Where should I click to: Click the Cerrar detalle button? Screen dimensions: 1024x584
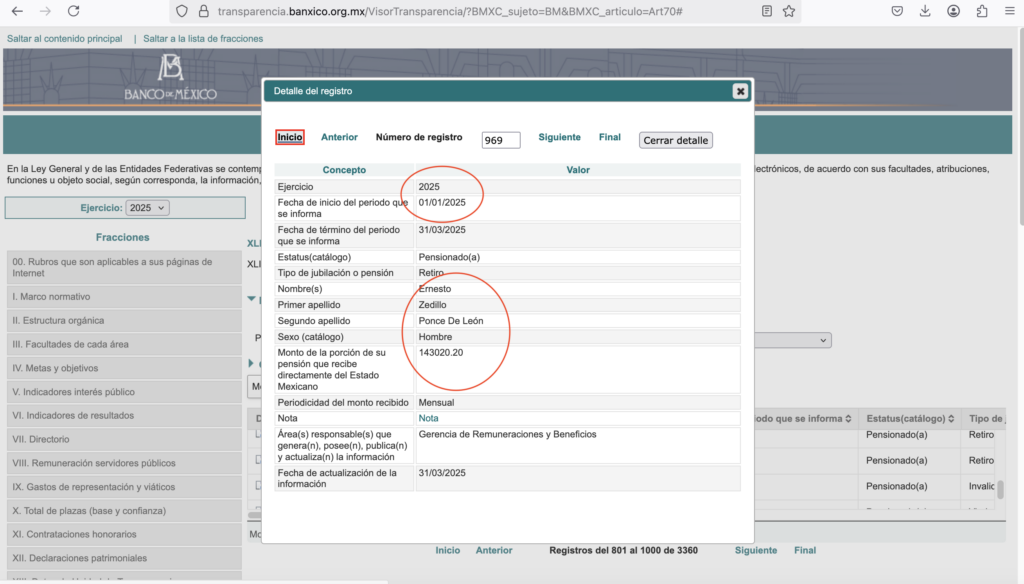(x=676, y=140)
